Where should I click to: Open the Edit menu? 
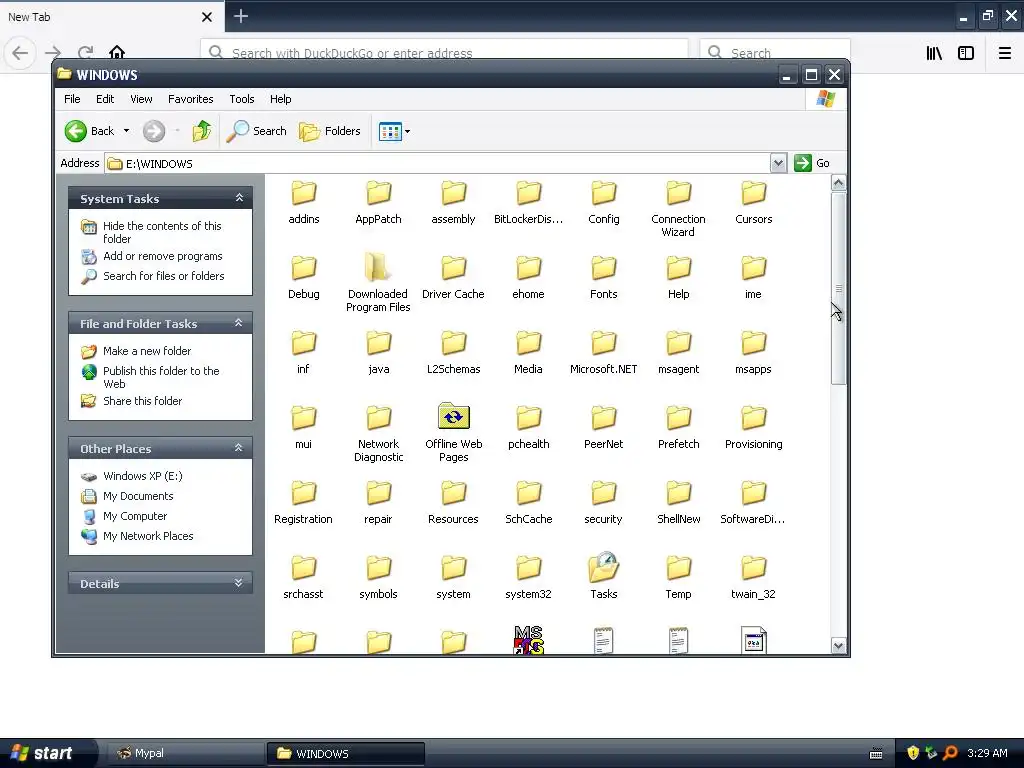(x=104, y=99)
